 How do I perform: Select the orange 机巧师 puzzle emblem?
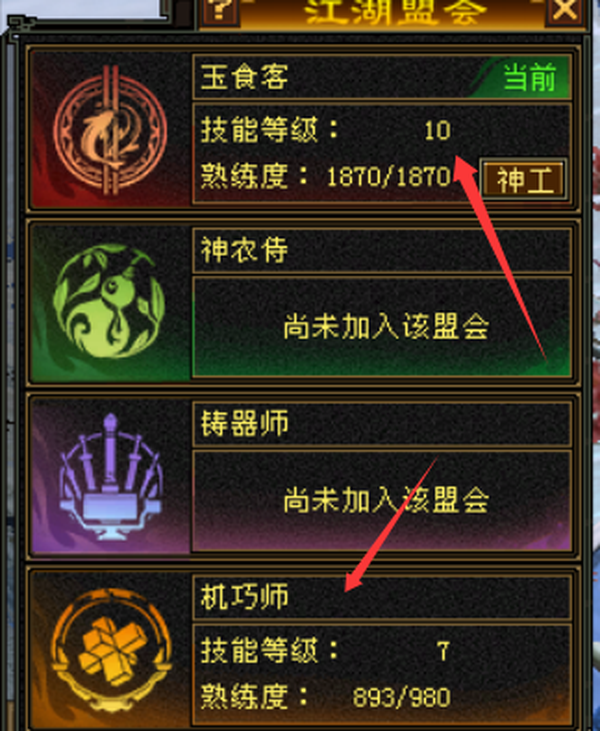(110, 650)
